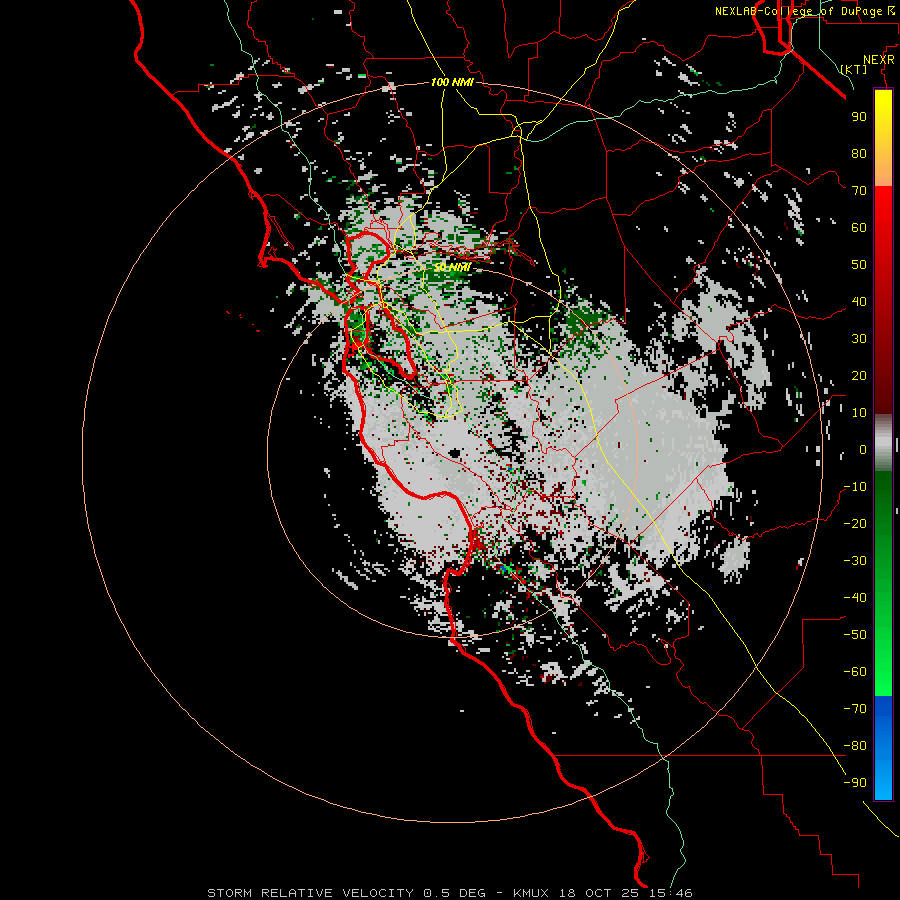Click the -80 label on the velocity scale
Image resolution: width=900 pixels, height=900 pixels.
855,746
